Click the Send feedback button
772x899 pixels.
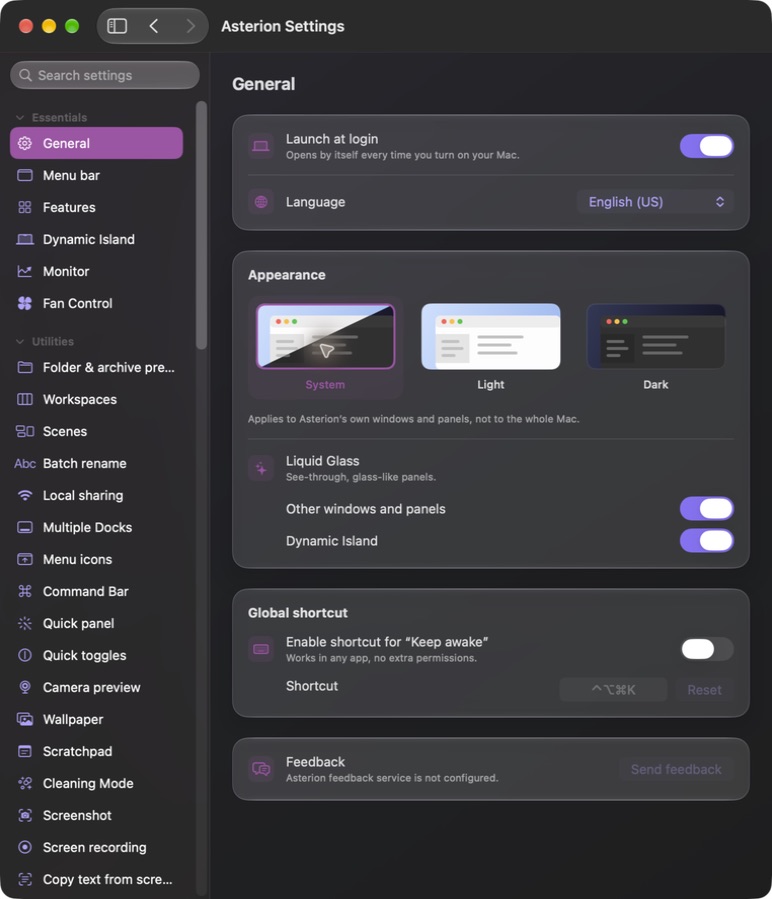(x=676, y=769)
